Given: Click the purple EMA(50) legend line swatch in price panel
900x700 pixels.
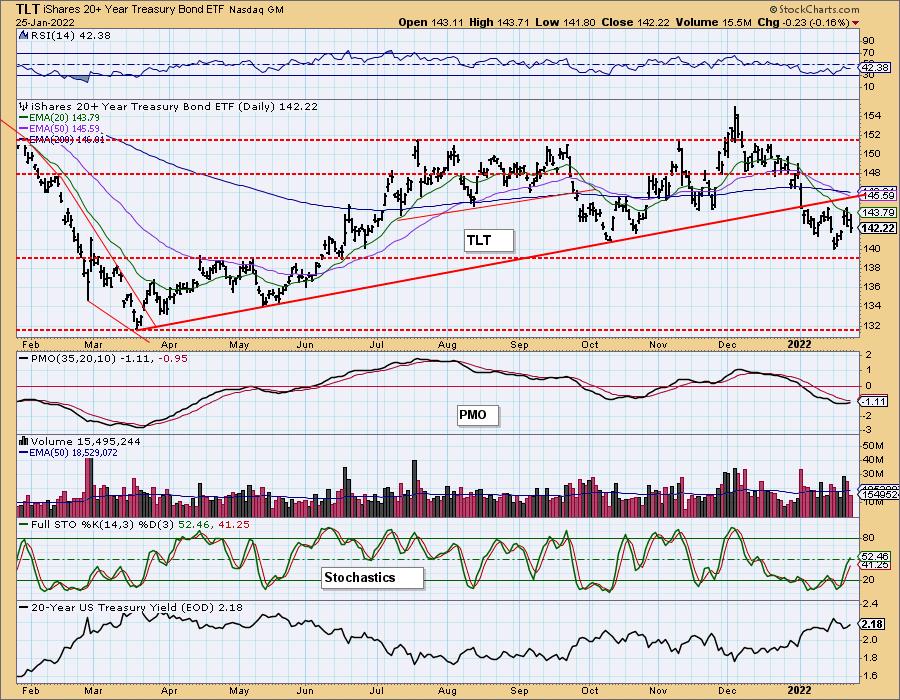Looking at the screenshot, I should click(x=24, y=129).
